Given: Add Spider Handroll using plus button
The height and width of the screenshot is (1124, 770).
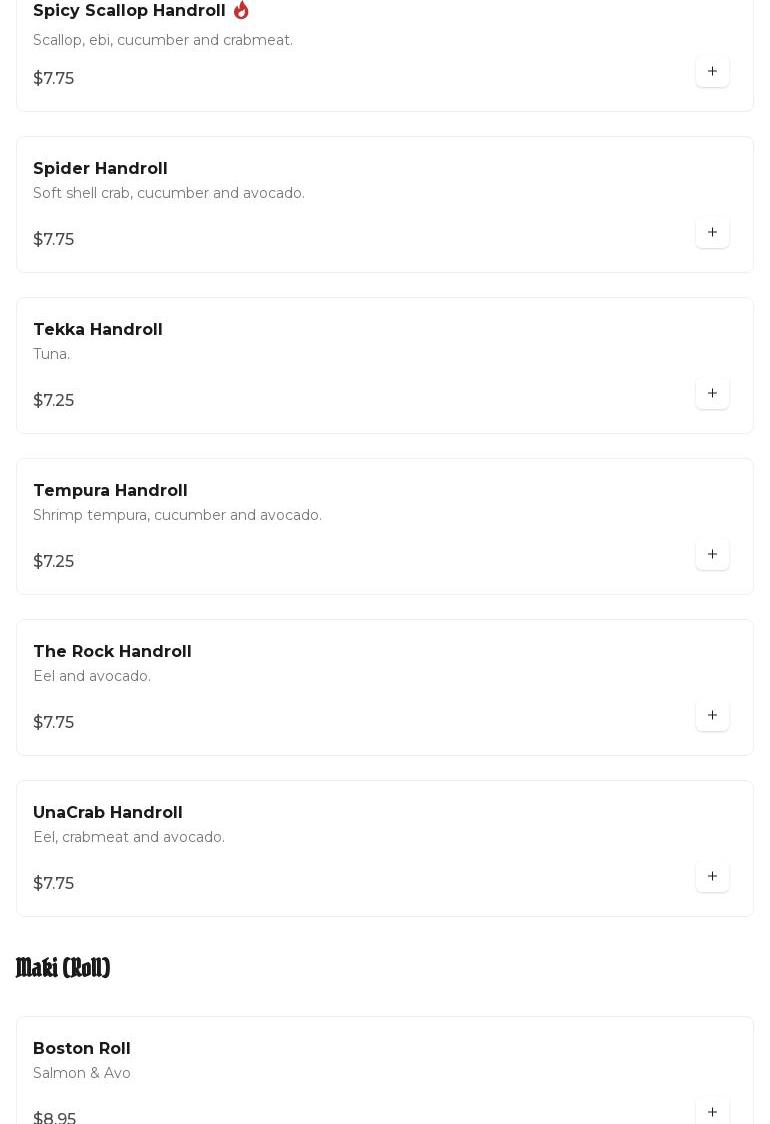Looking at the screenshot, I should 712,233.
